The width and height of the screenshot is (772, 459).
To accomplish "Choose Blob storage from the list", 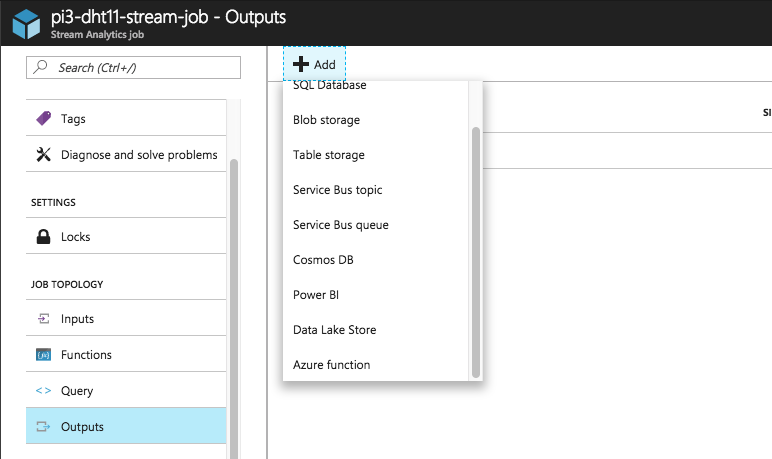I will [376, 120].
